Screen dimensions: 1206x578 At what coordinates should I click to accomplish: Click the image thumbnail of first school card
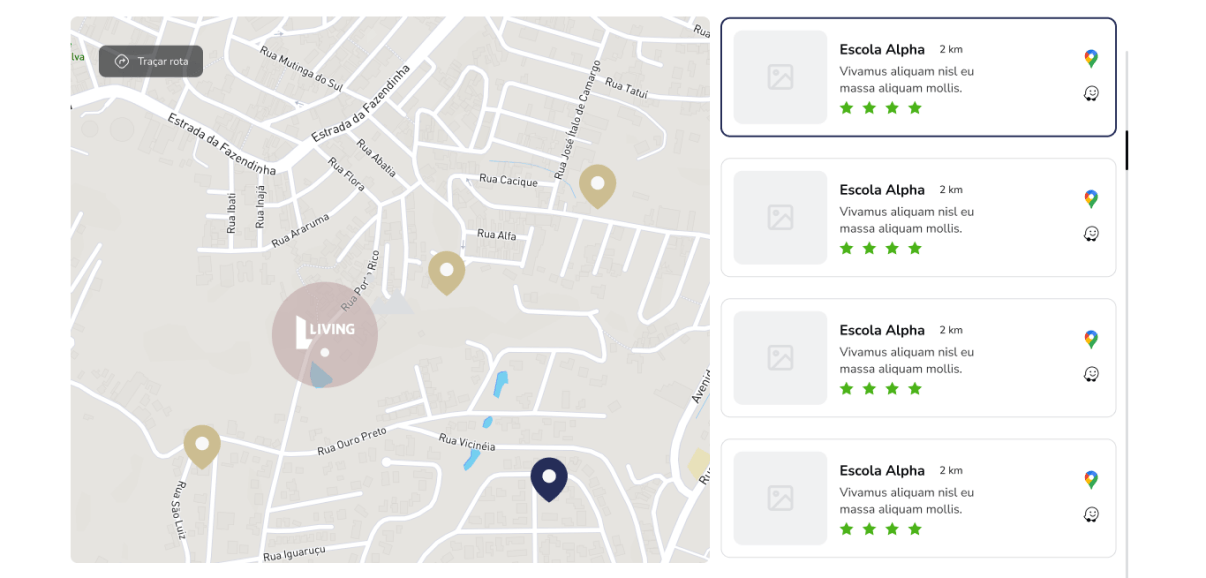(780, 77)
